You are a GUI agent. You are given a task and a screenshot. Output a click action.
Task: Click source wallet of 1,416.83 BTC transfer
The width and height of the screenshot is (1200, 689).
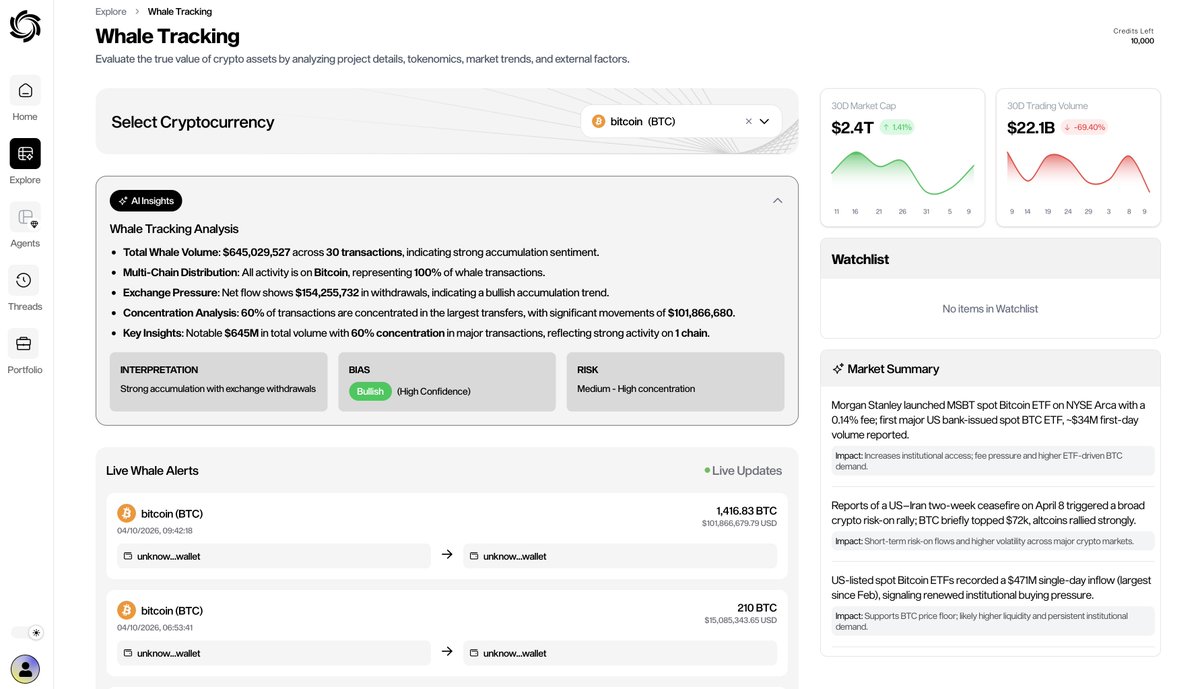274,556
